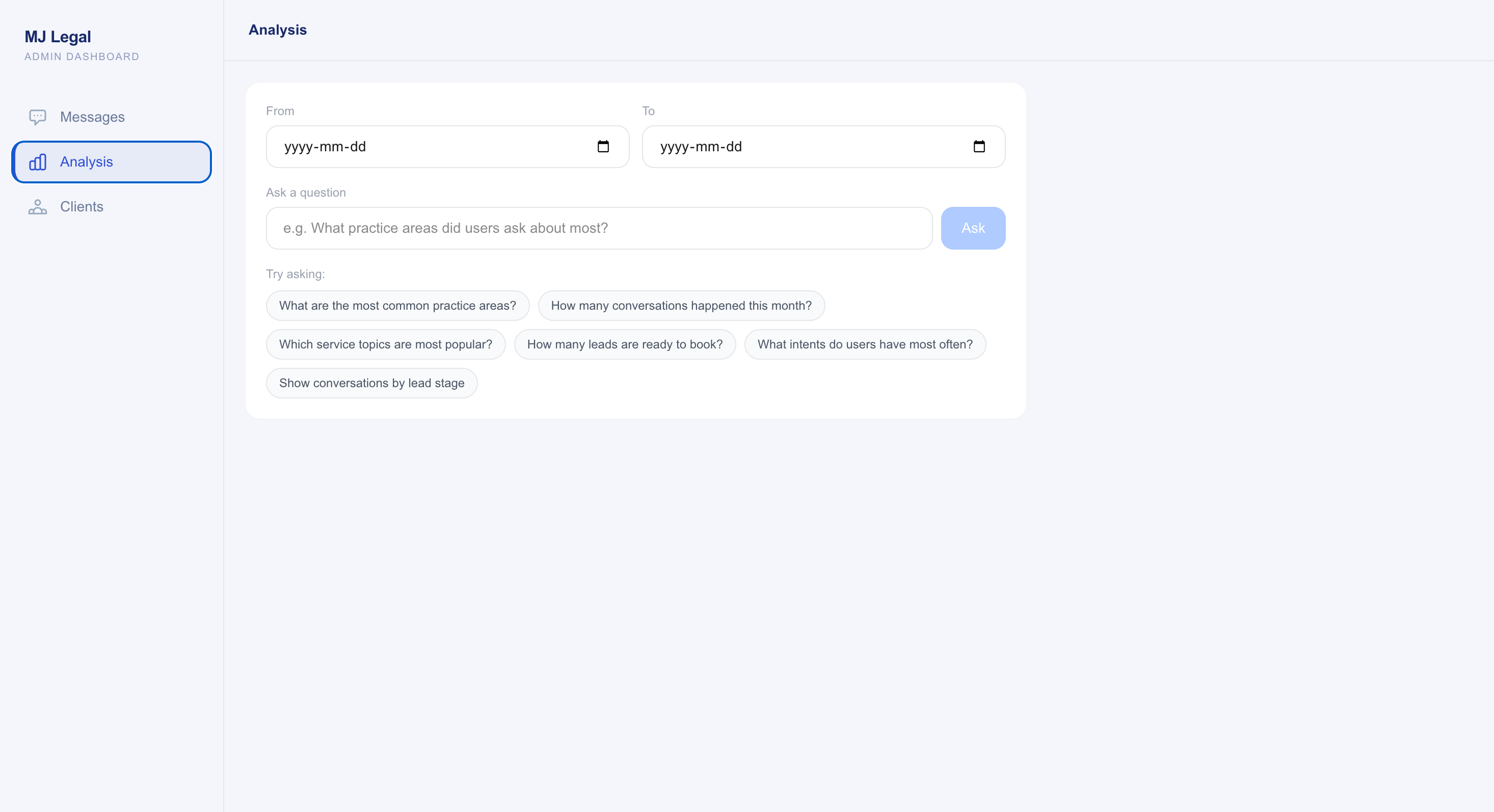The height and width of the screenshot is (812, 1494).
Task: Click the Messages chat bubble icon
Action: pos(38,117)
